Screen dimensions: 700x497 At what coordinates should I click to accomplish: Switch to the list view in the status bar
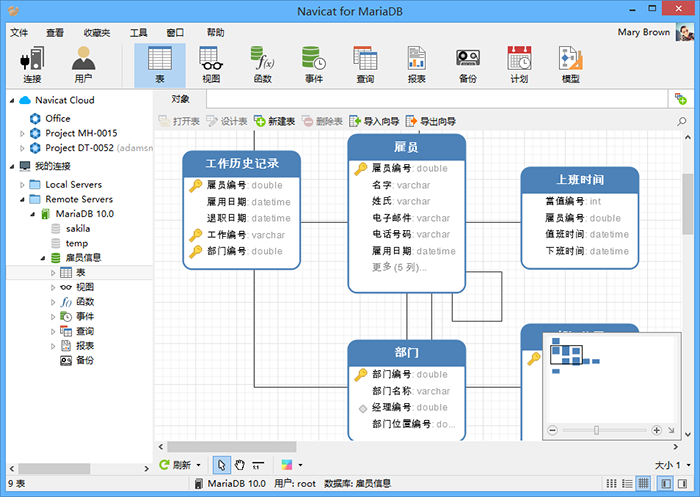tap(627, 484)
